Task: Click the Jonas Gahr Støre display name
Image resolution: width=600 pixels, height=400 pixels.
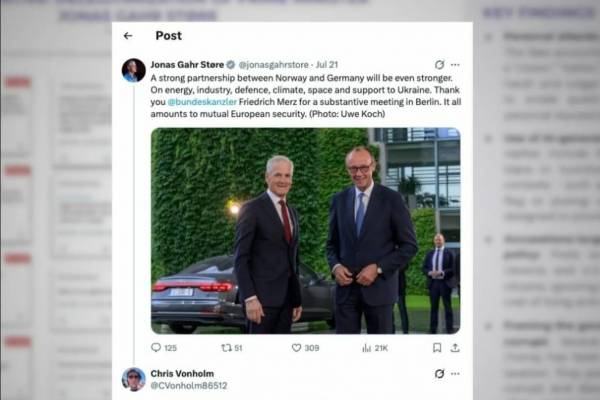Action: [187, 65]
